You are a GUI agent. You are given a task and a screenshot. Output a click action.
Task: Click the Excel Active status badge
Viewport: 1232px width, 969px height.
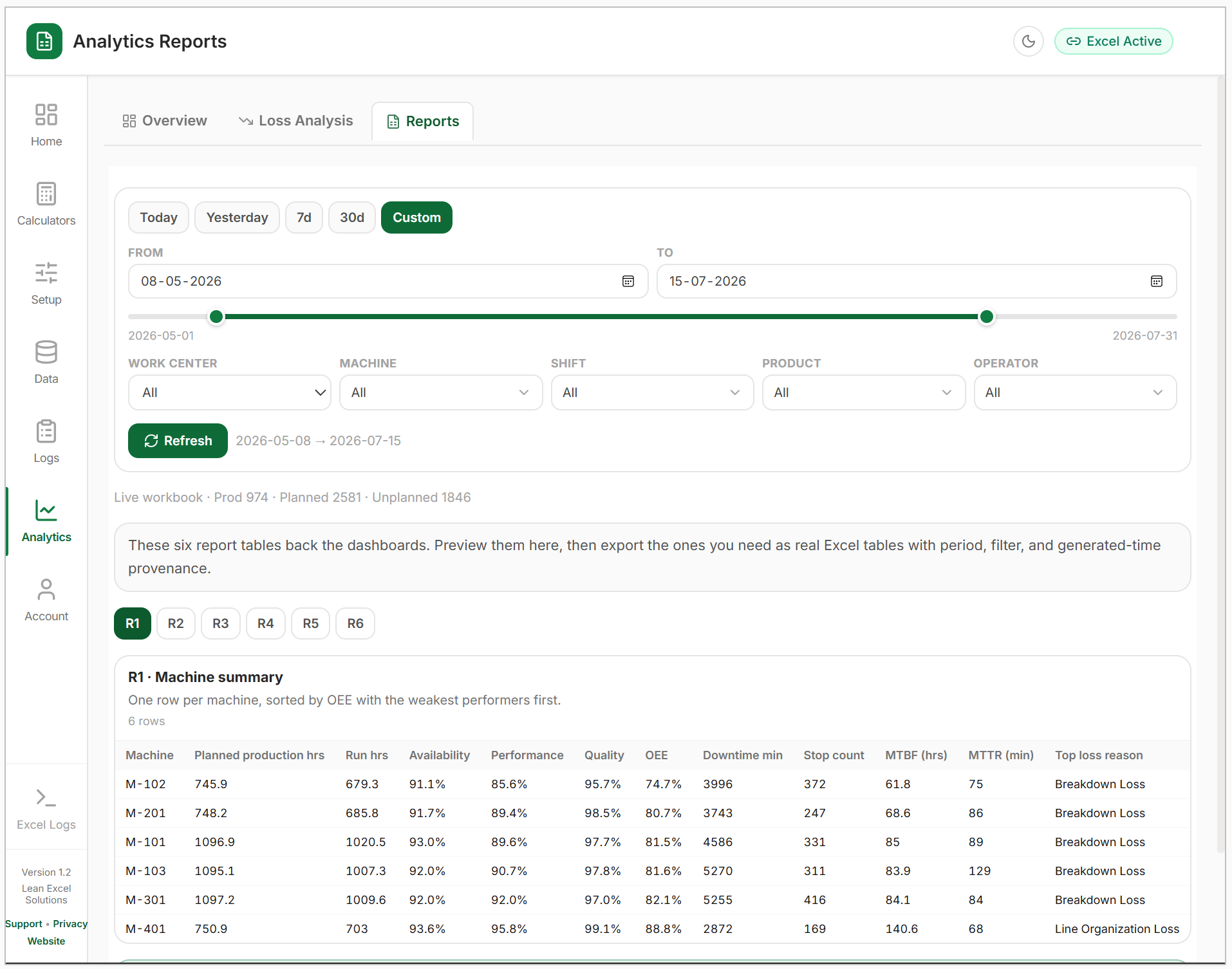1114,41
